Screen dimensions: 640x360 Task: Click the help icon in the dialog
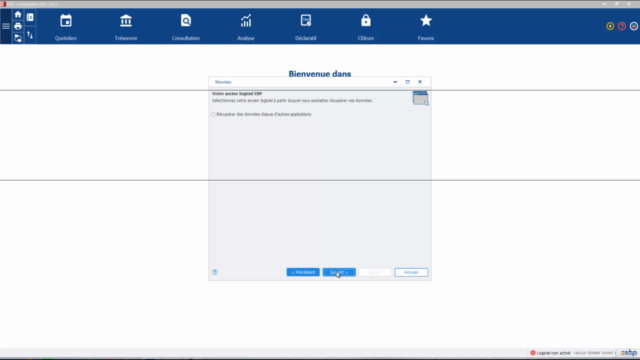coord(215,272)
